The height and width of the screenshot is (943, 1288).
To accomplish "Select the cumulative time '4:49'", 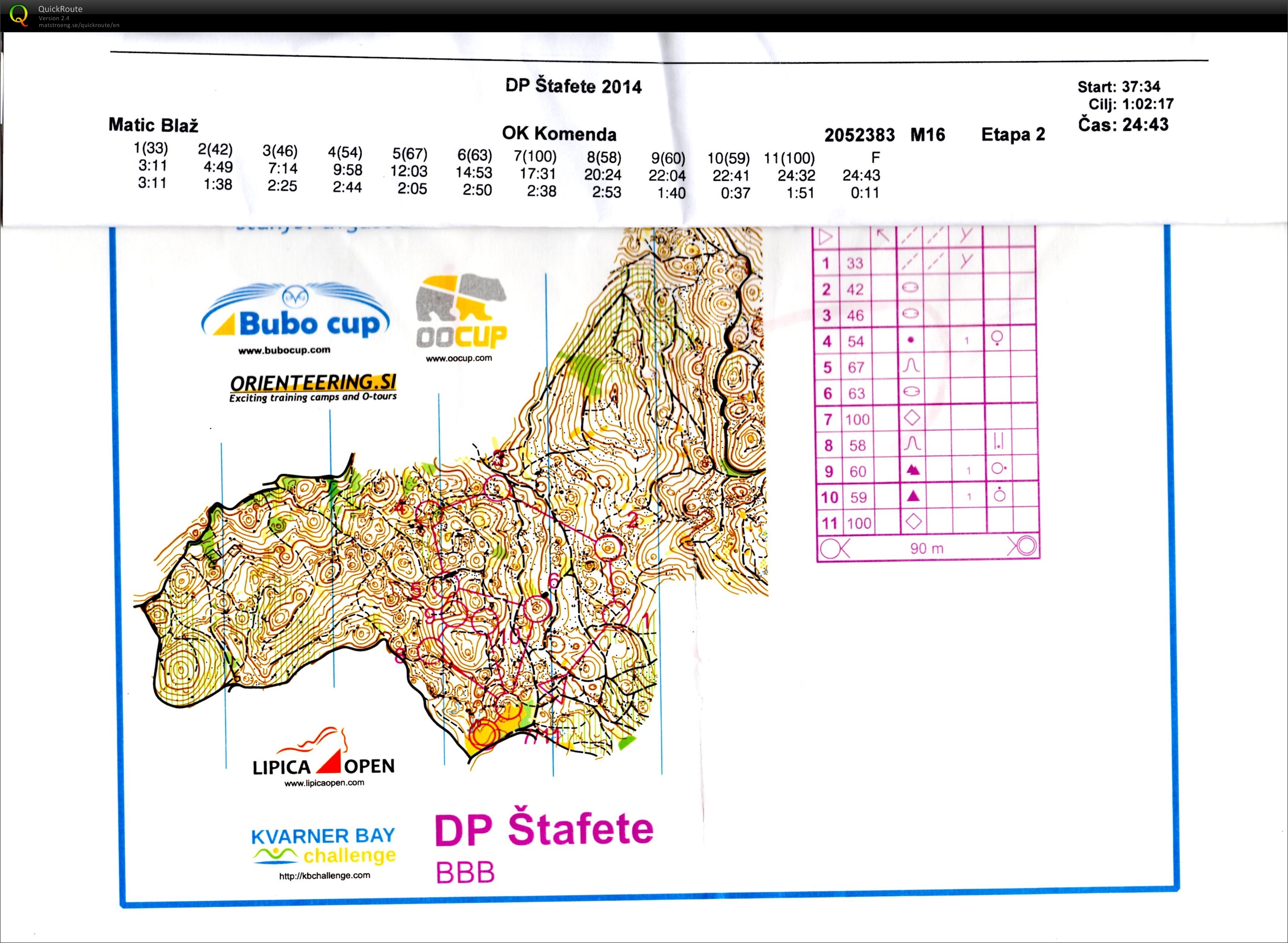I will pos(218,167).
